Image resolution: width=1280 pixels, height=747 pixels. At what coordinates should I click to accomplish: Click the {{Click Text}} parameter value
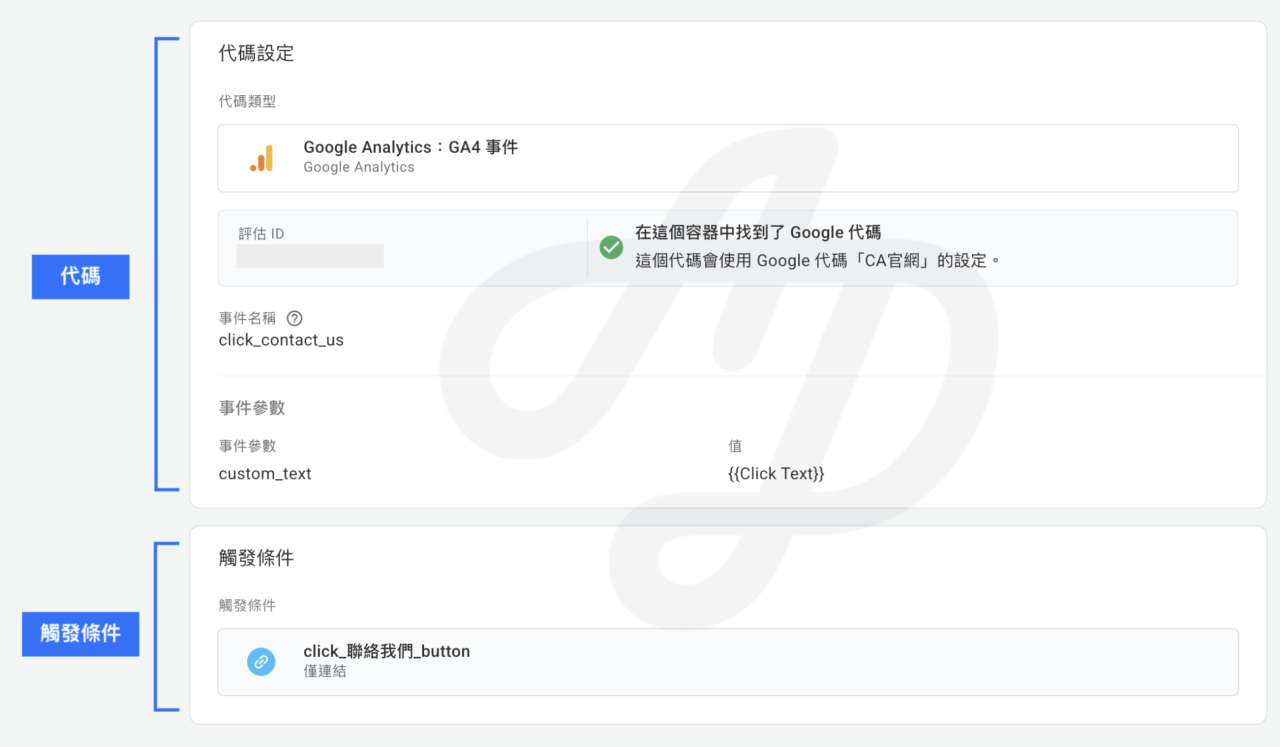(x=776, y=474)
